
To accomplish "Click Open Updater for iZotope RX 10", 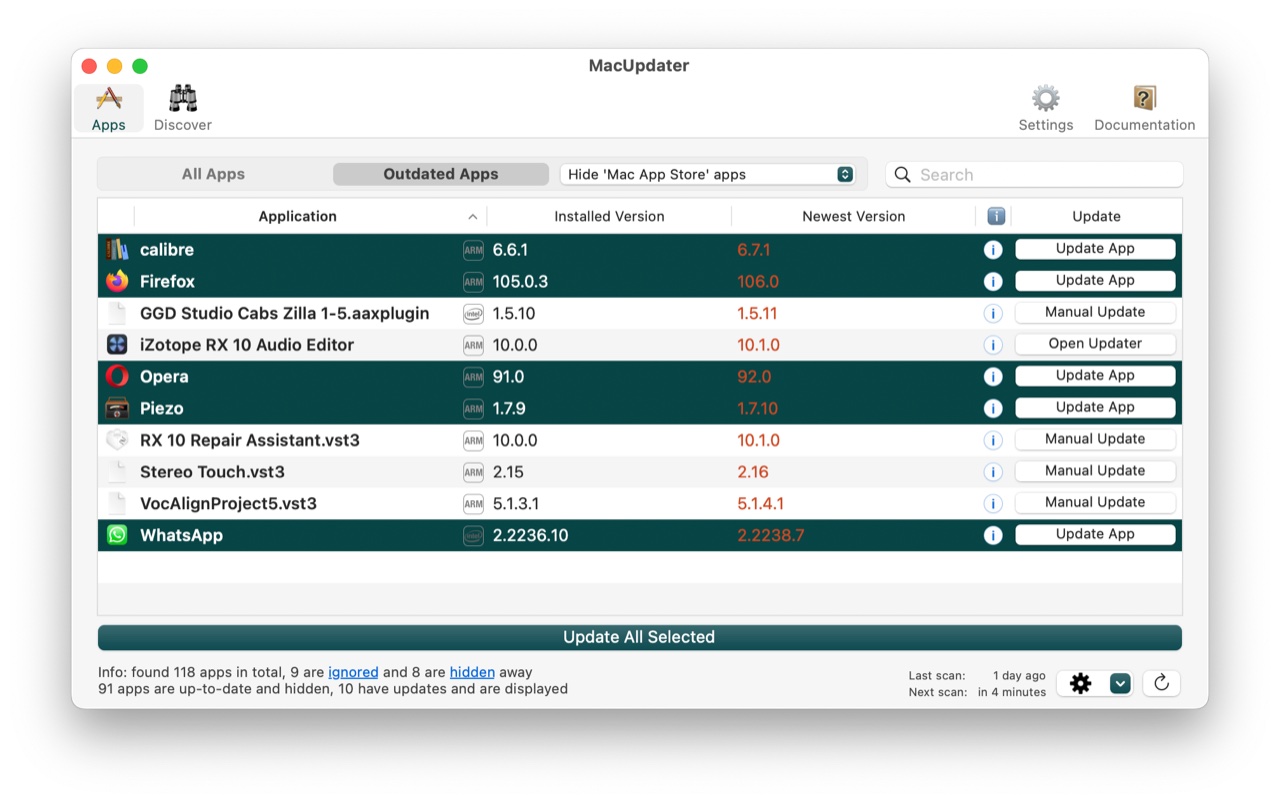I will (1095, 344).
